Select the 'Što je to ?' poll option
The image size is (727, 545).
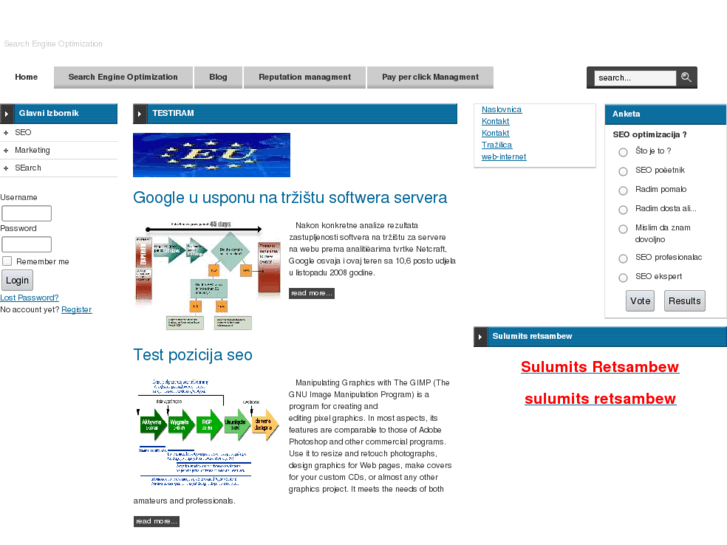pos(623,152)
